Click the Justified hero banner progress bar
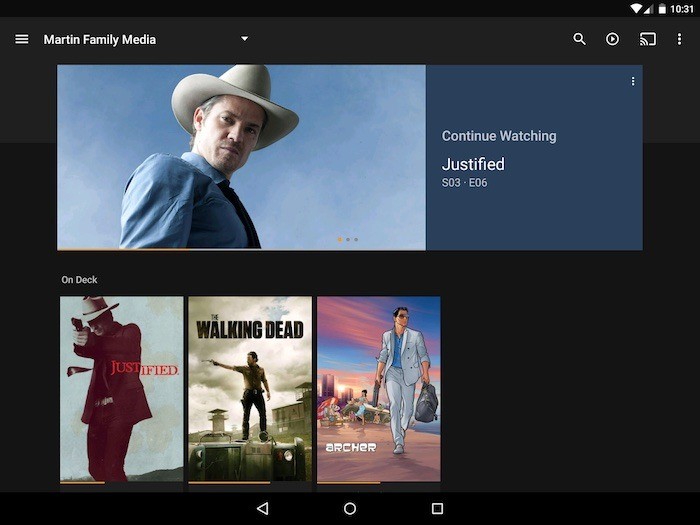The height and width of the screenshot is (525, 700). point(242,250)
